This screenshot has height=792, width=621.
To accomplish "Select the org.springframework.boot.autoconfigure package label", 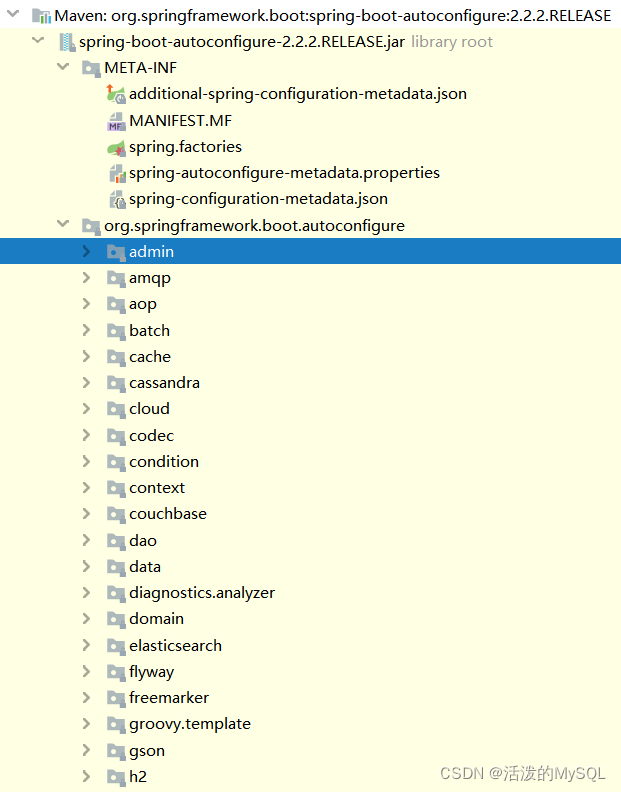I will tap(255, 226).
